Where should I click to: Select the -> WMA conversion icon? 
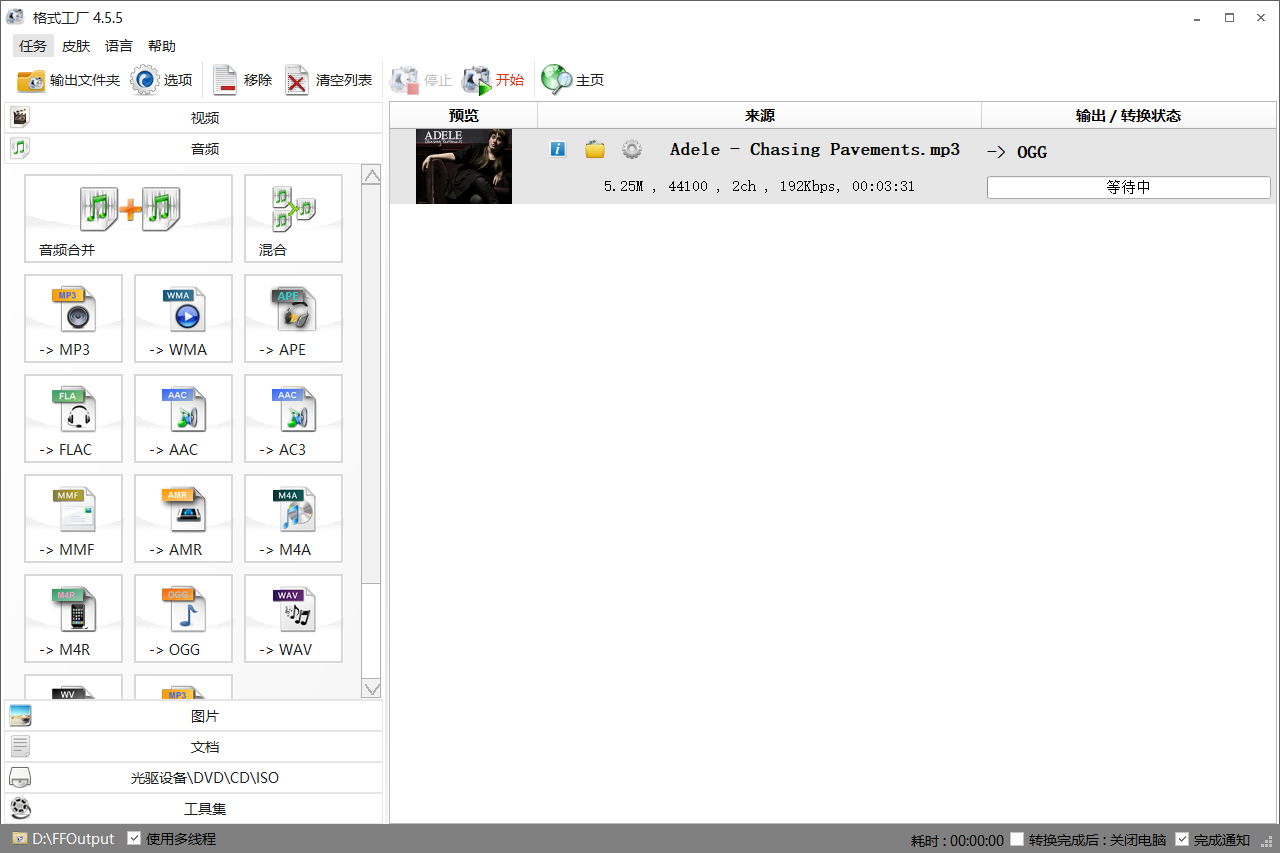[183, 319]
